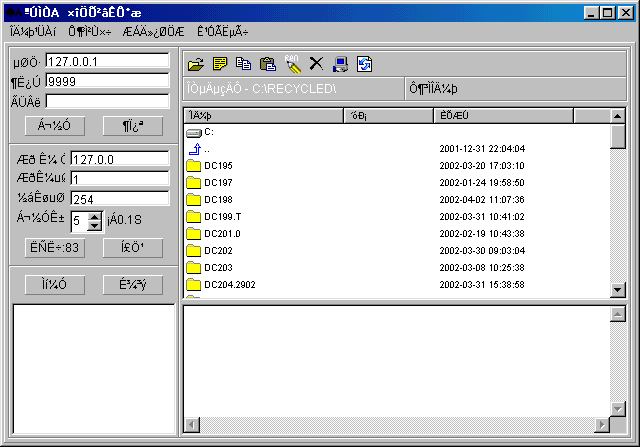
Task: Open the 'ÆÁÄ»¿ØÖÆ' menu in the menu bar
Action: click(153, 31)
